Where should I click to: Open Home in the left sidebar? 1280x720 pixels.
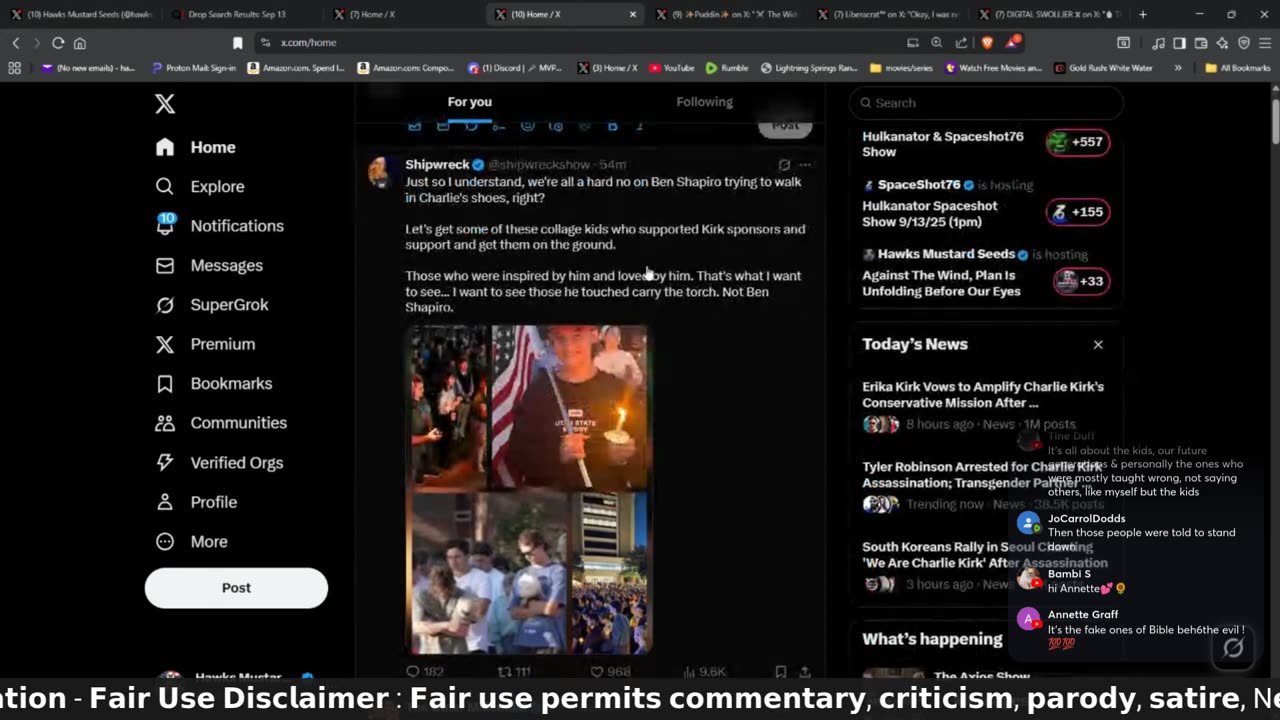(196, 147)
